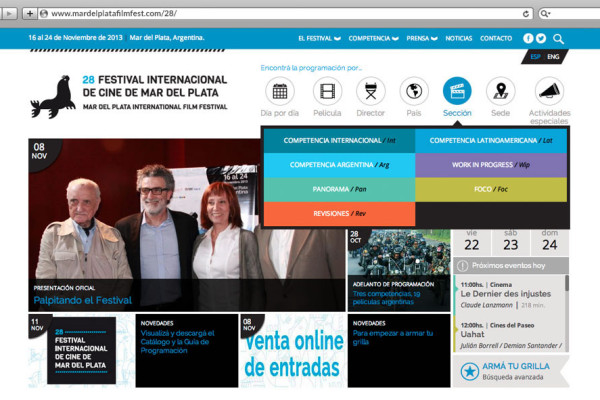The width and height of the screenshot is (600, 400).
Task: Open the Noticias menu item
Action: tap(458, 38)
